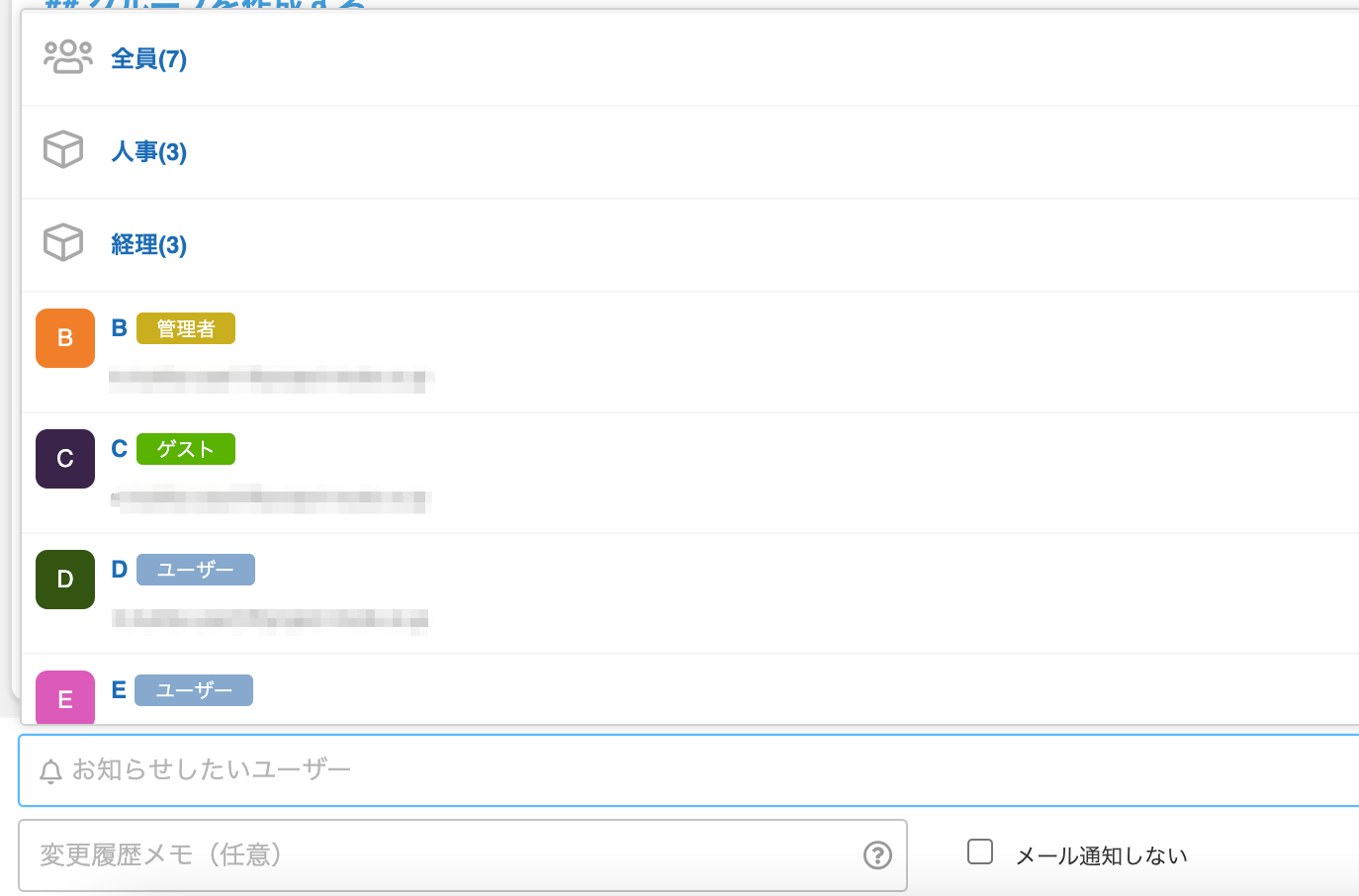The width and height of the screenshot is (1359, 896).
Task: Click the pink E user avatar
Action: tap(65, 697)
